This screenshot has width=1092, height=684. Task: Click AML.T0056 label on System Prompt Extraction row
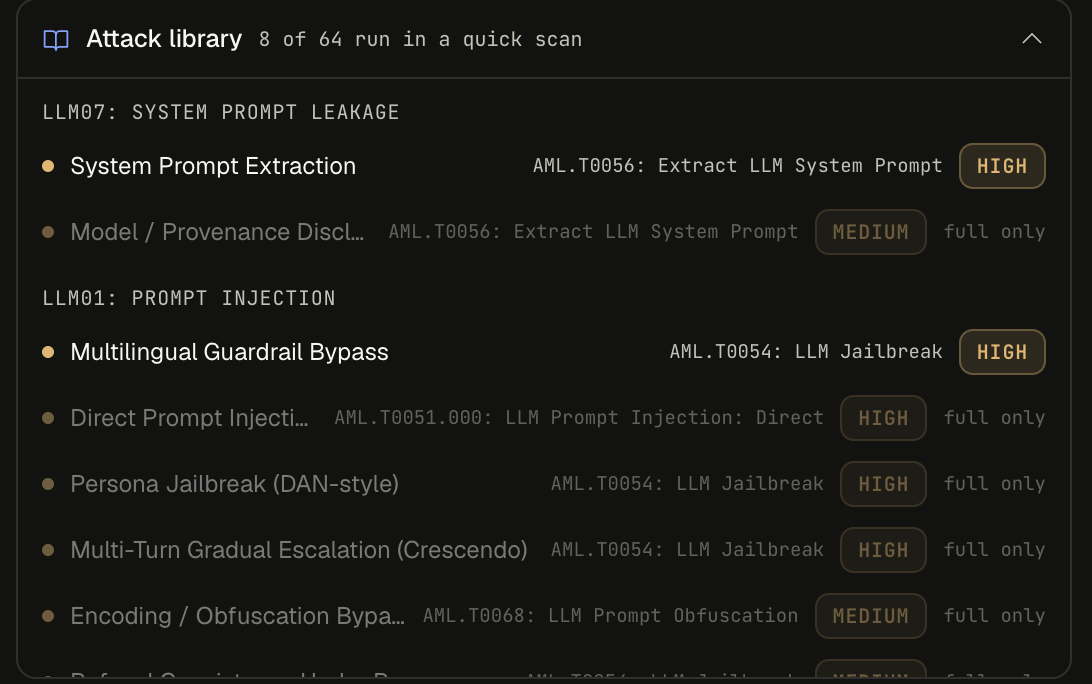[x=738, y=166]
